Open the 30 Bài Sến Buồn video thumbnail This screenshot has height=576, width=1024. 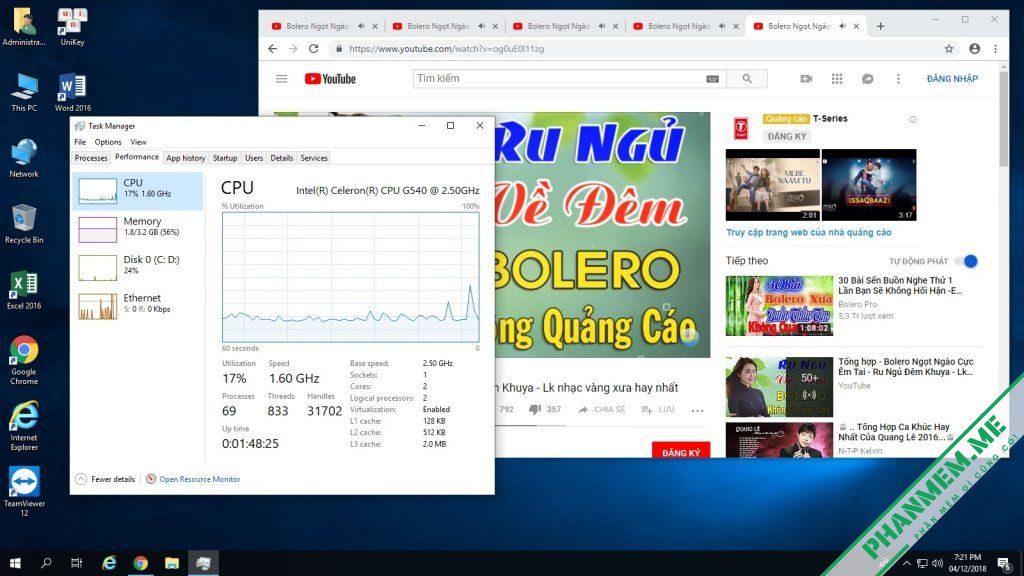[779, 305]
